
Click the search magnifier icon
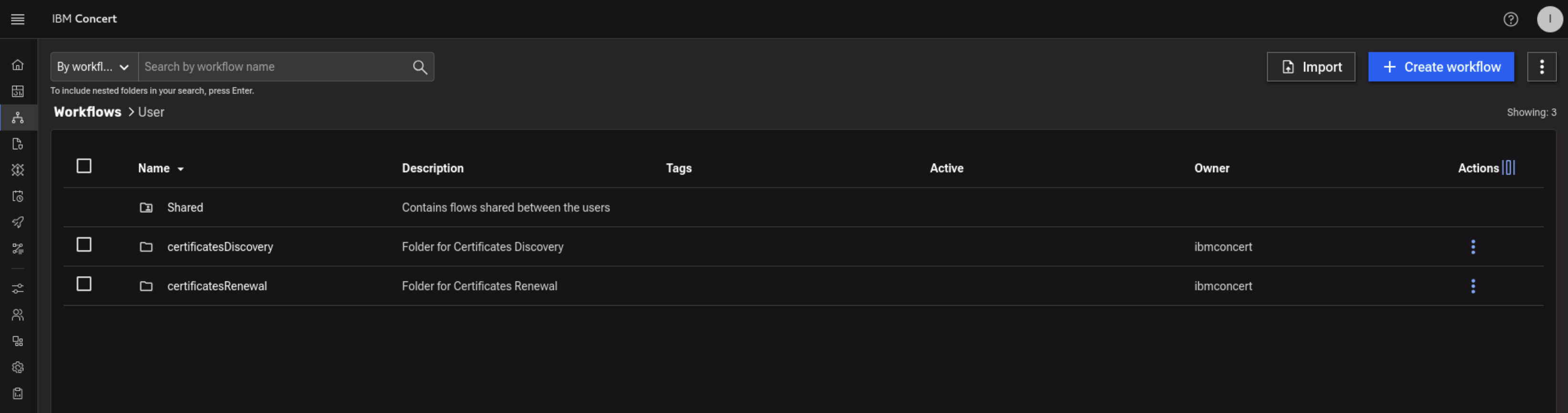[x=419, y=67]
